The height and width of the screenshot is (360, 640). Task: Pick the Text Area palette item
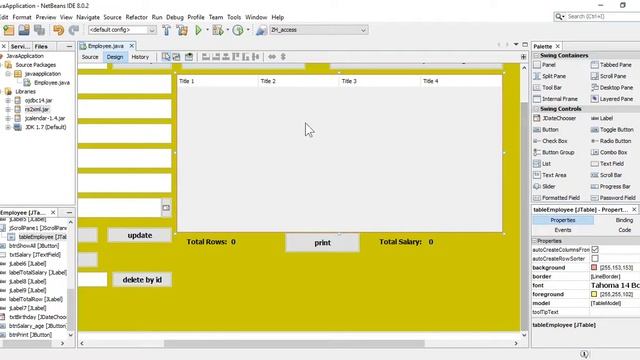coord(550,175)
